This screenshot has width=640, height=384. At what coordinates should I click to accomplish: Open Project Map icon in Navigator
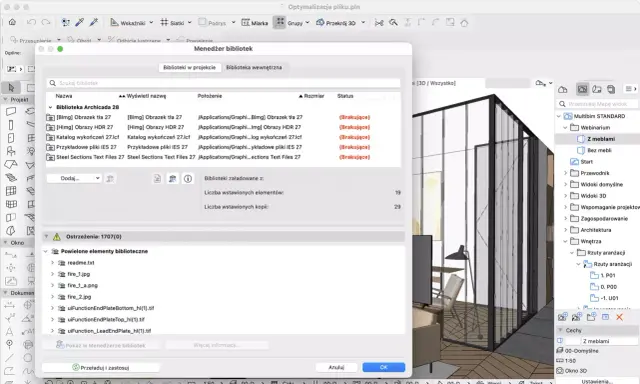coord(563,89)
